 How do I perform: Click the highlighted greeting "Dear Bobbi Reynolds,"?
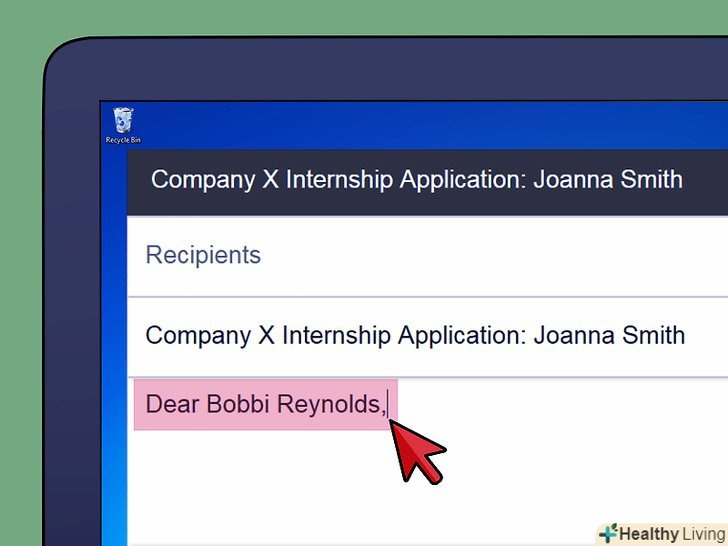coord(265,405)
